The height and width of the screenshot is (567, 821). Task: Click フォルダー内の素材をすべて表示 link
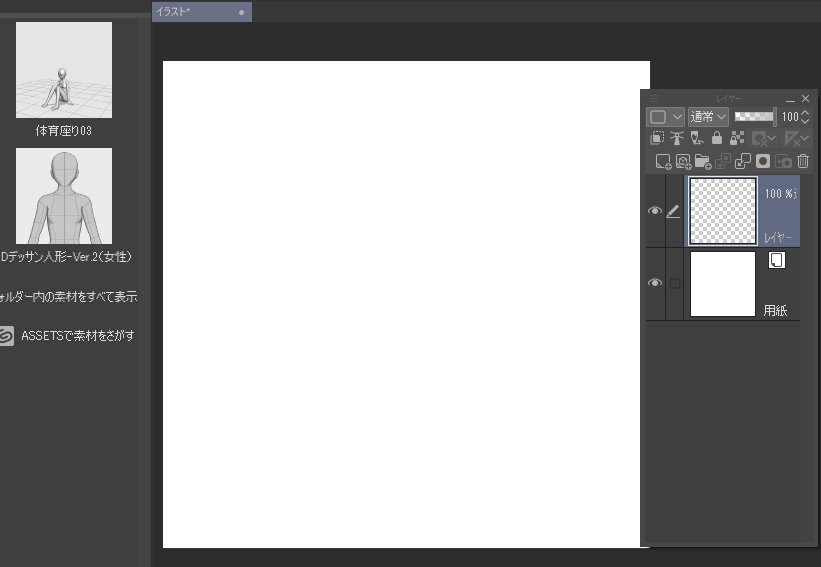pos(69,297)
